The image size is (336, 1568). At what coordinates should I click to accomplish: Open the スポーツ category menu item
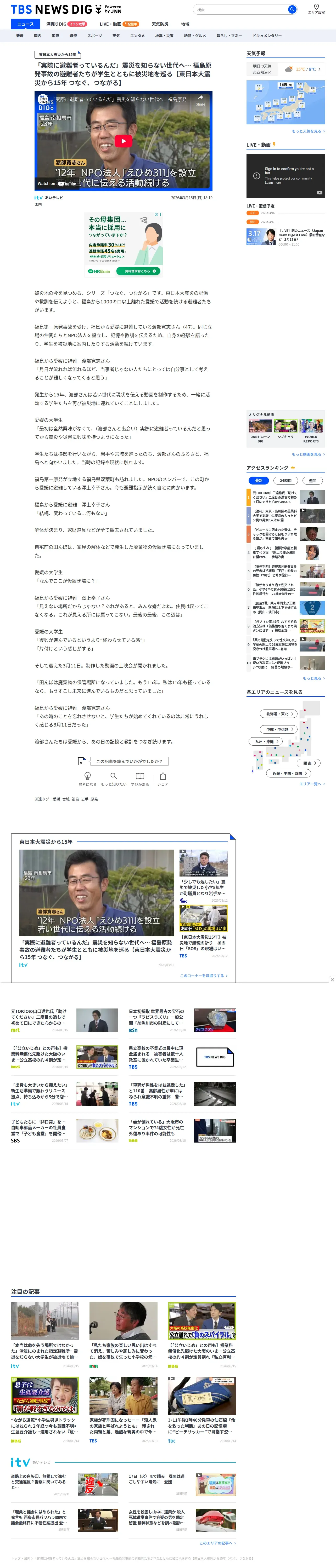click(94, 36)
